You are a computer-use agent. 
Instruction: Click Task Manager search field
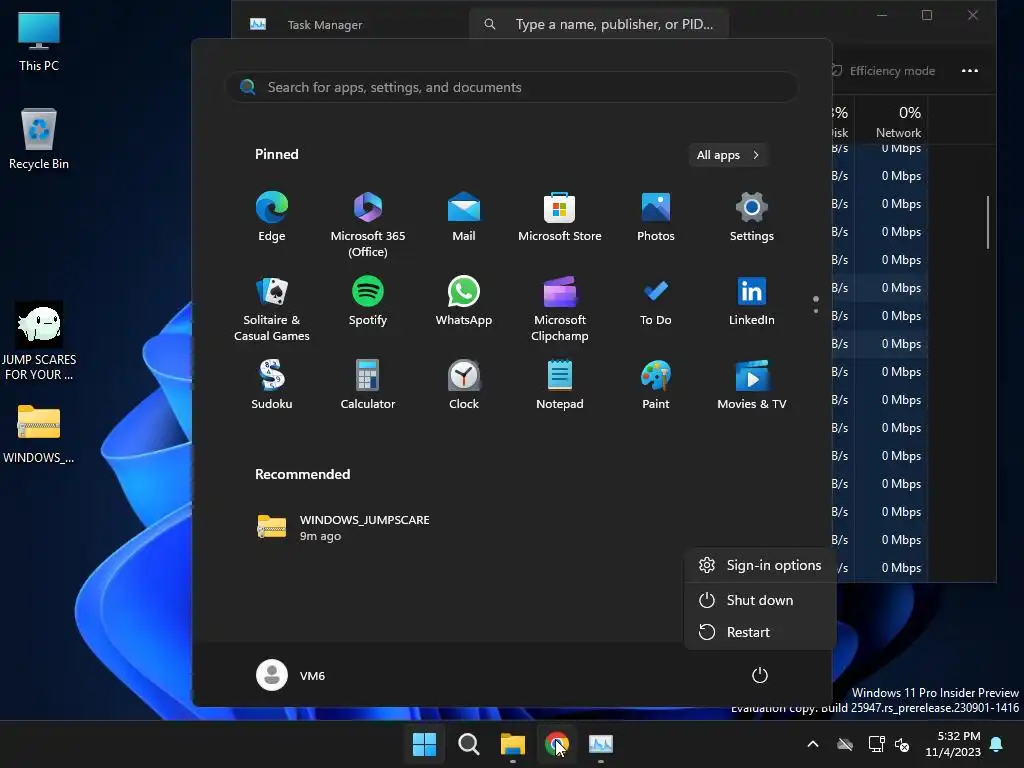(x=599, y=24)
